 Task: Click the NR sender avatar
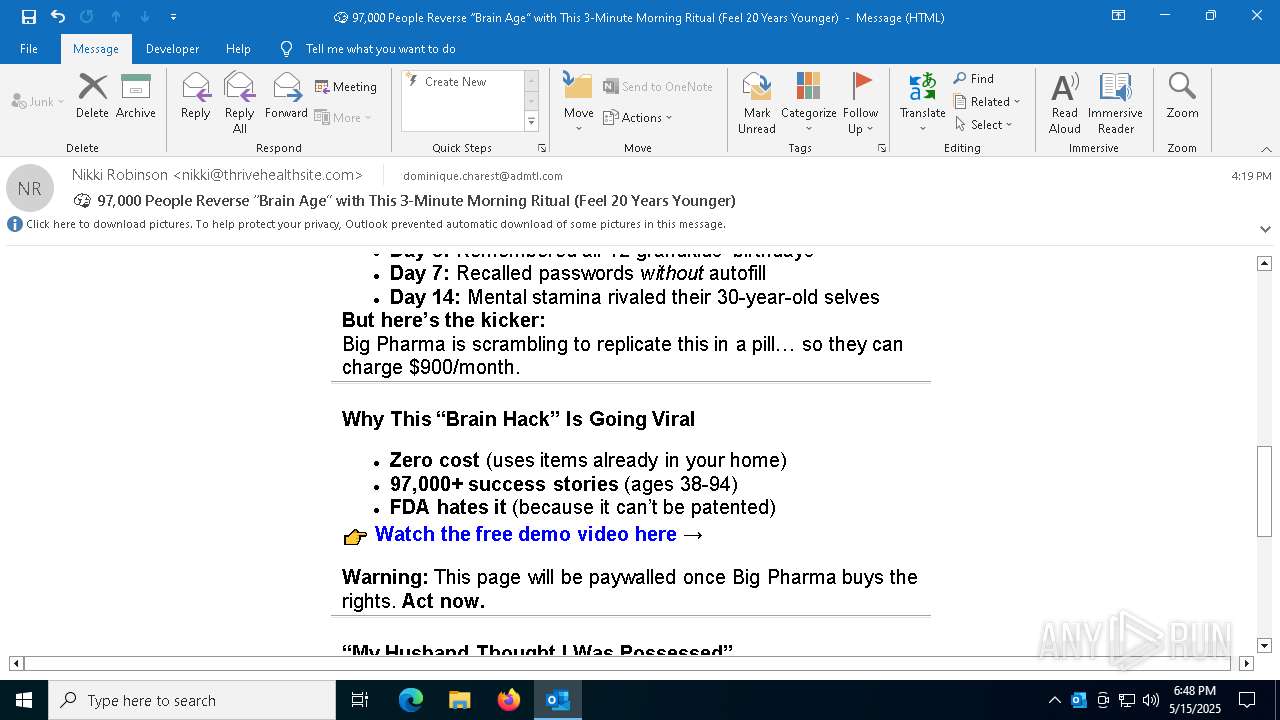click(x=30, y=188)
